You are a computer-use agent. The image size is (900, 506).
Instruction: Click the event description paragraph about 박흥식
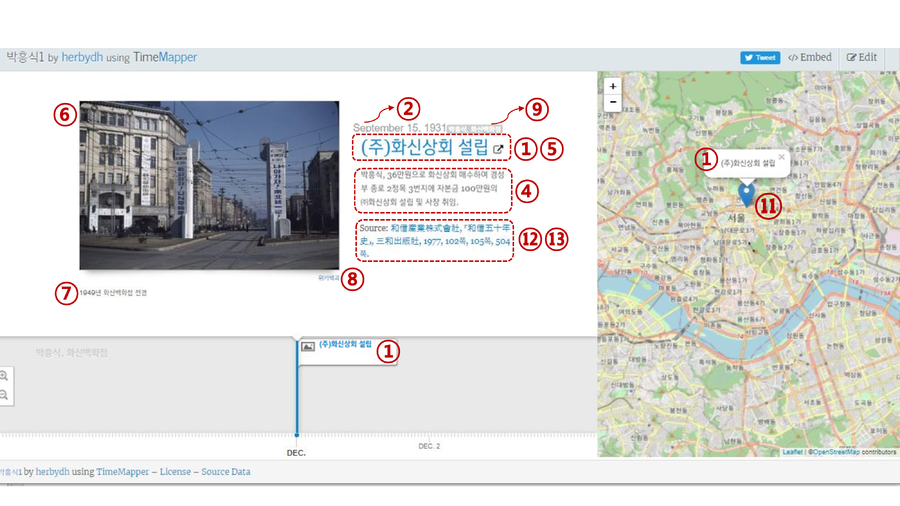click(433, 188)
